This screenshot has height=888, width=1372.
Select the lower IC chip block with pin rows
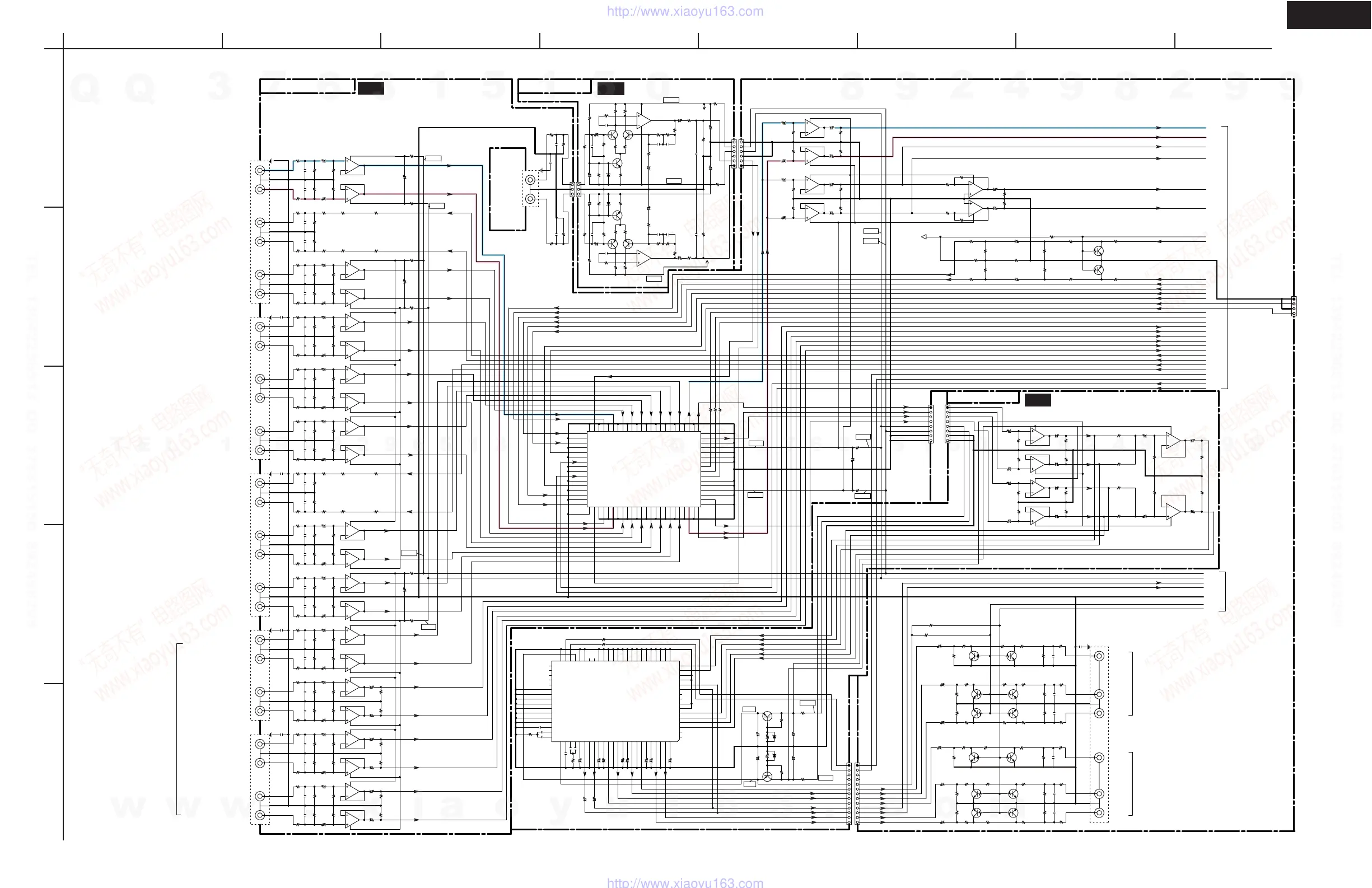[615, 701]
